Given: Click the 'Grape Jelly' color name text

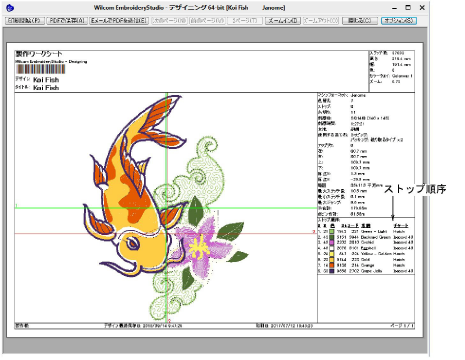Looking at the screenshot, I should pos(372,271).
